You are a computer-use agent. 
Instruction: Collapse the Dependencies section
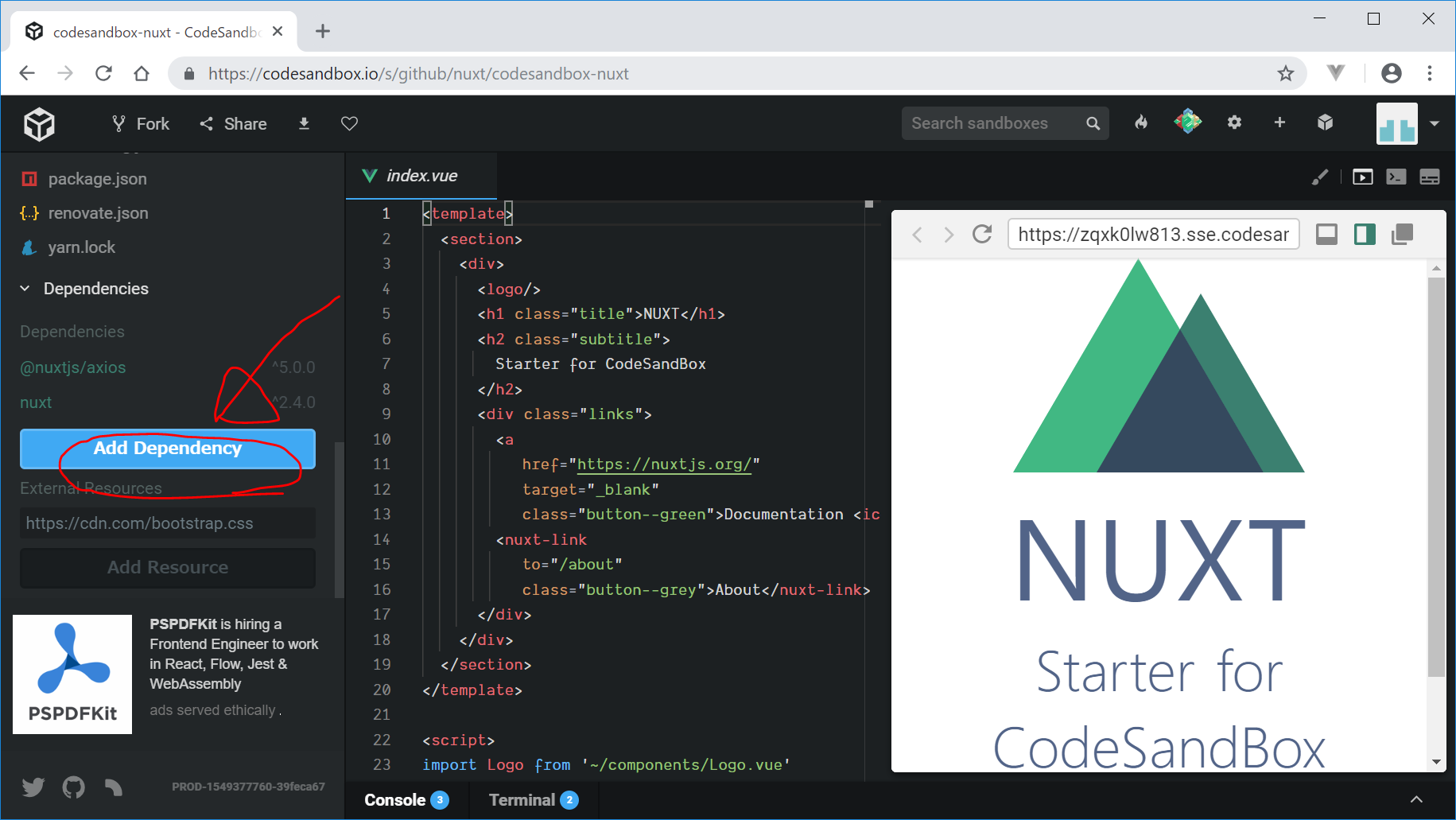[25, 289]
